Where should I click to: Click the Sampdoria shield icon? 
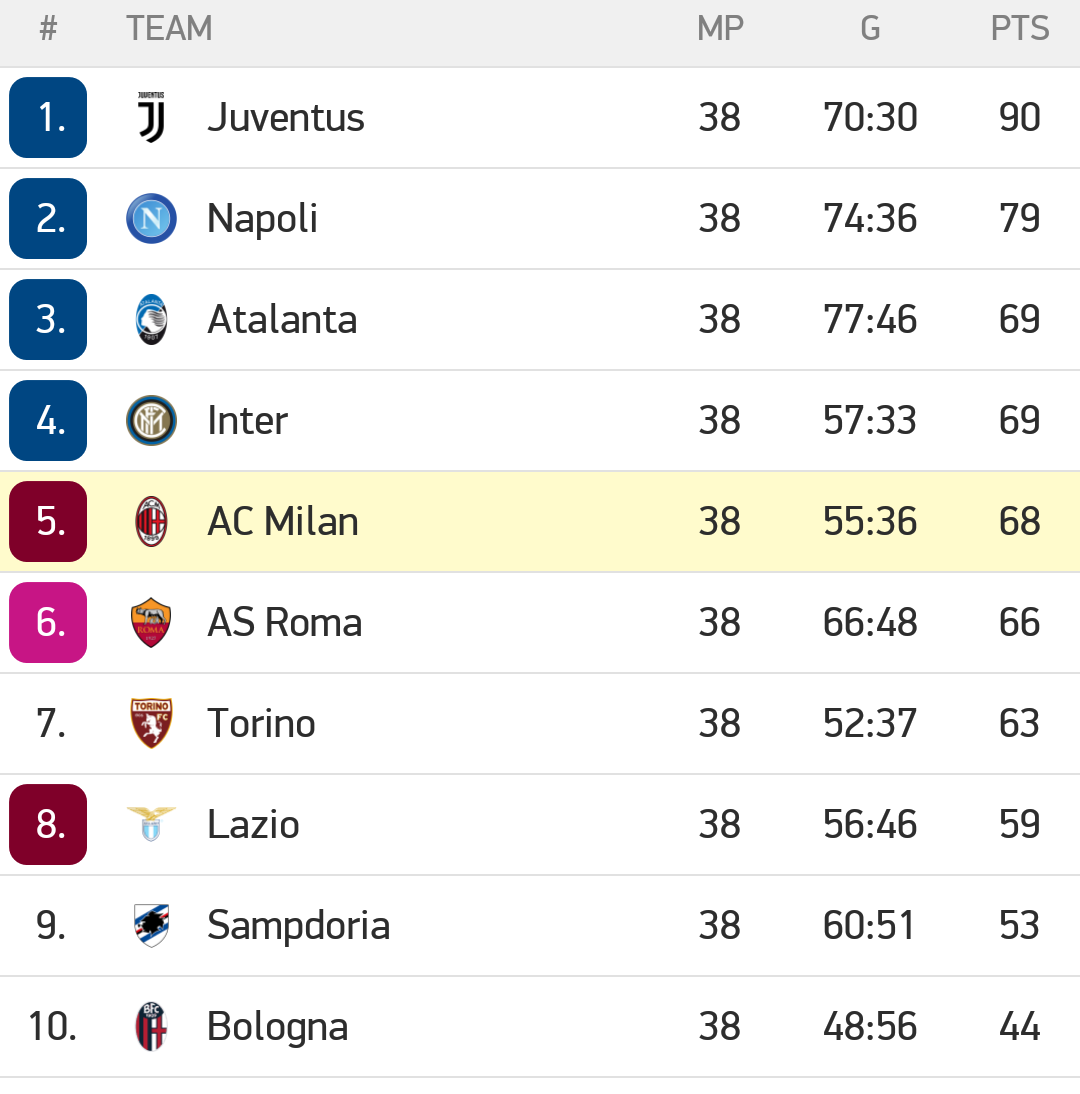tap(151, 925)
